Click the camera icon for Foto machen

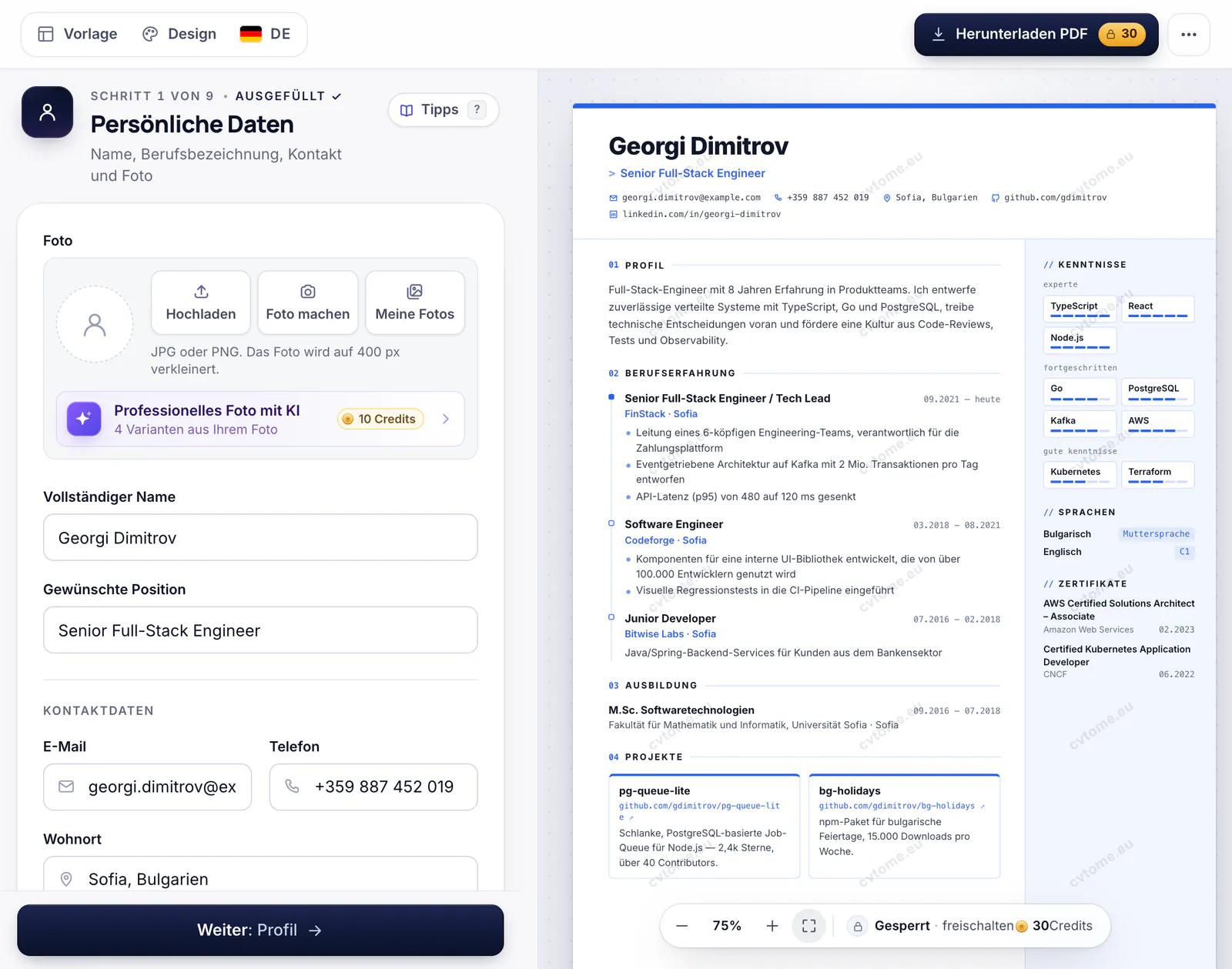308,292
